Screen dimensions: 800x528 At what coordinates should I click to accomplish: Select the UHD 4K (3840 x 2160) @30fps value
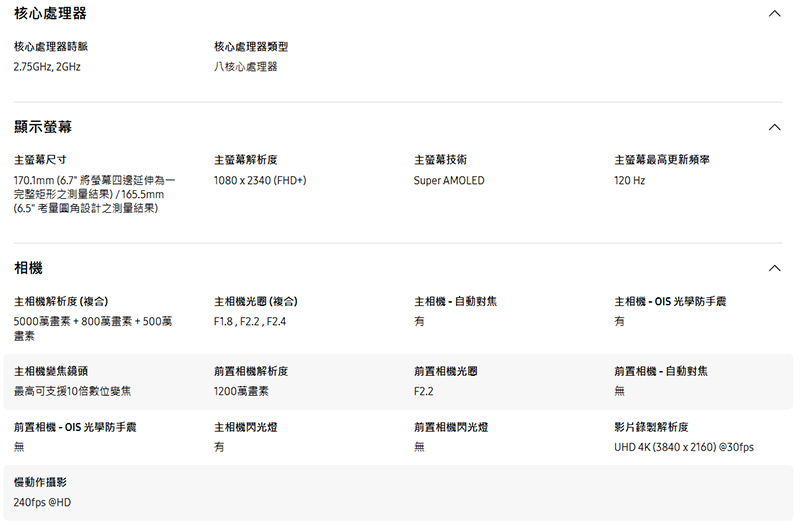[684, 447]
